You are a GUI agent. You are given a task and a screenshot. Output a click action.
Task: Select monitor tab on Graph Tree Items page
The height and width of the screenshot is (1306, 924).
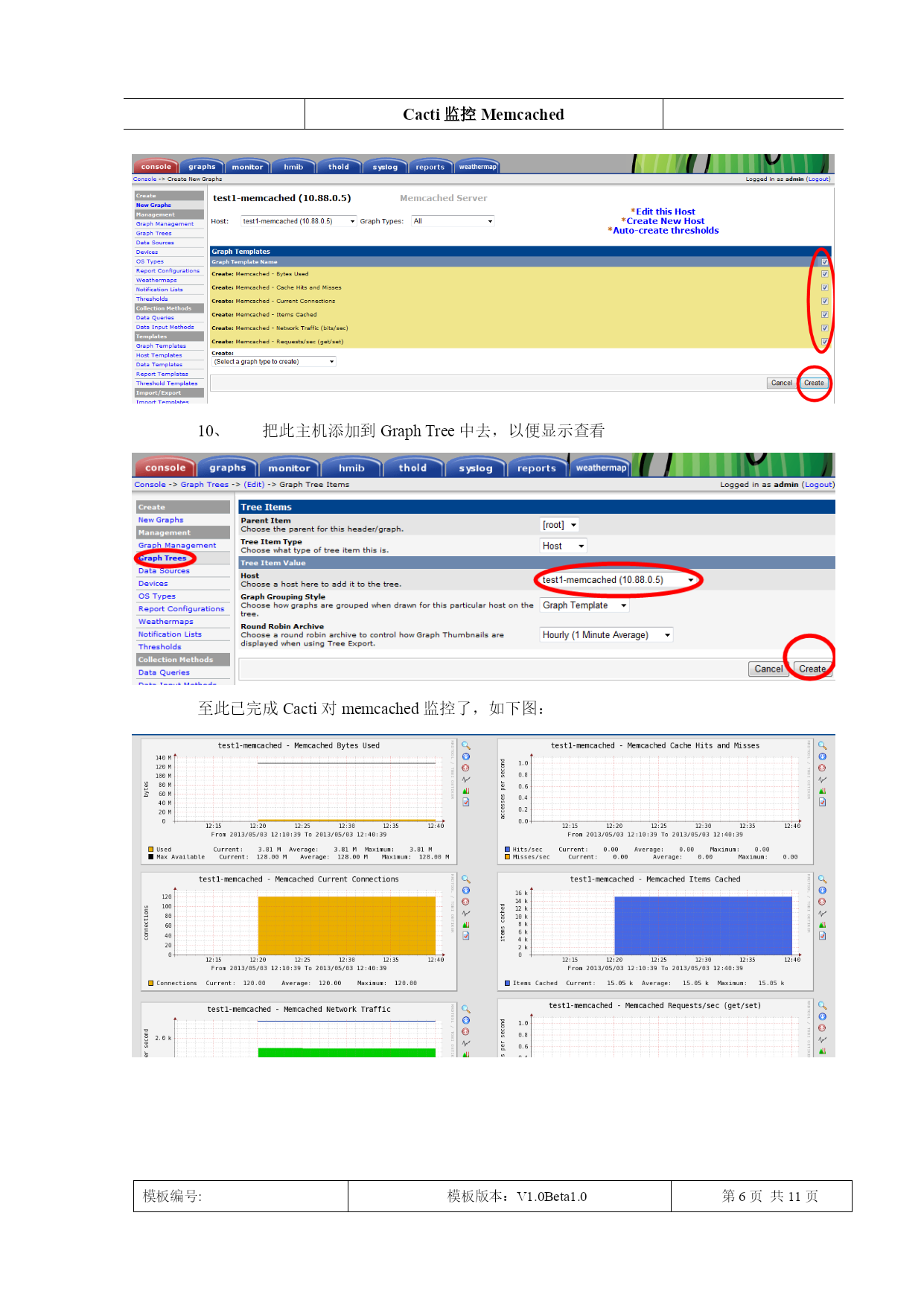289,468
